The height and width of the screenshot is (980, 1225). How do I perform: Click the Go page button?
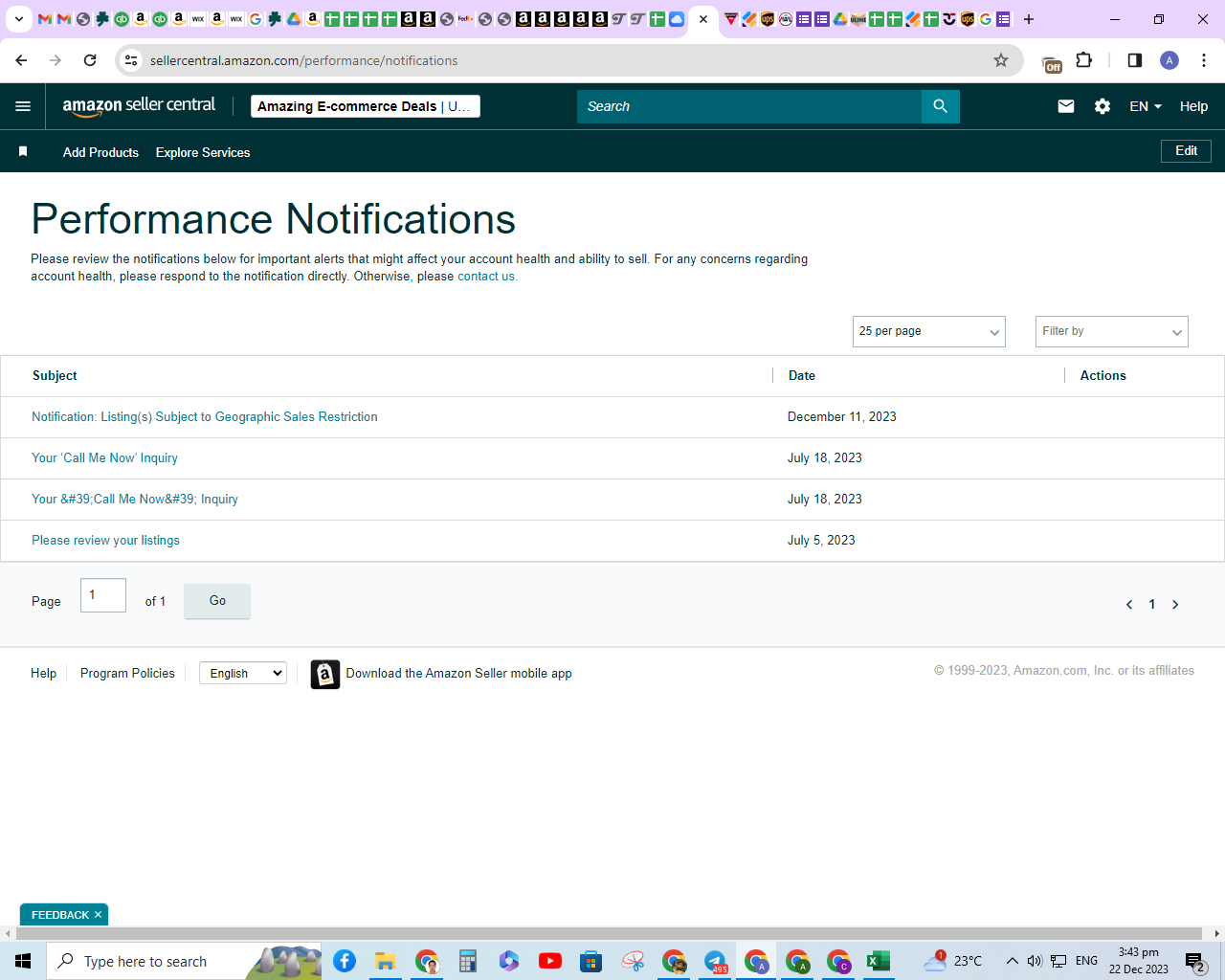(x=217, y=601)
